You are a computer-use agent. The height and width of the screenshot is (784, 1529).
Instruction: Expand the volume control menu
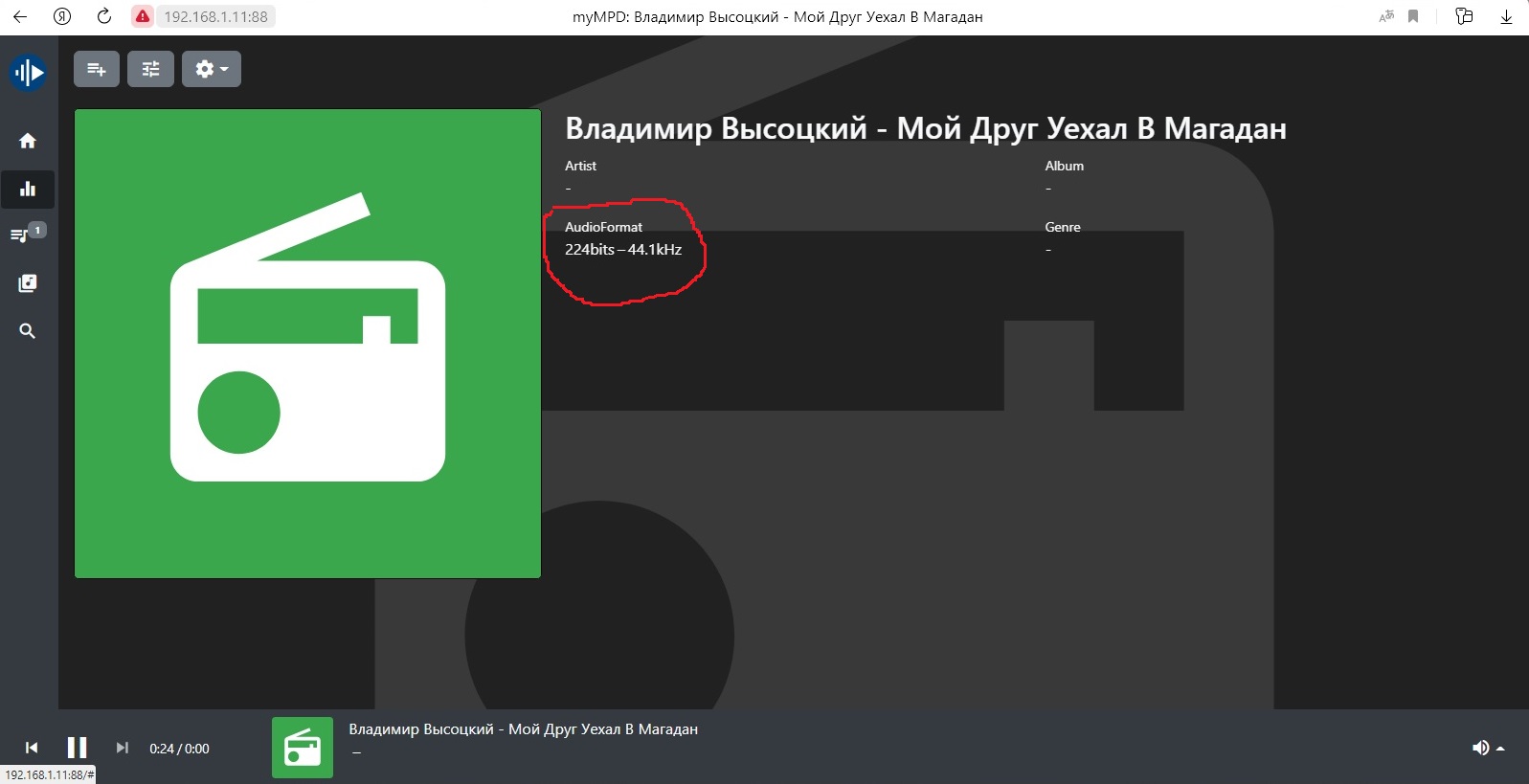point(1488,748)
